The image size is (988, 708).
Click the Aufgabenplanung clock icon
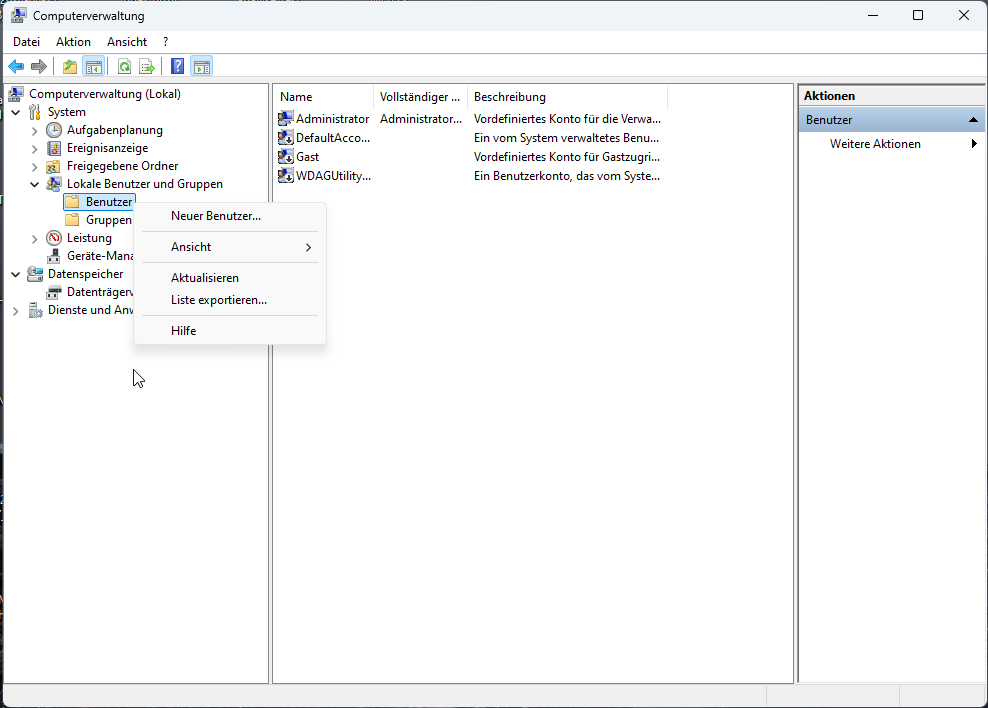click(54, 130)
